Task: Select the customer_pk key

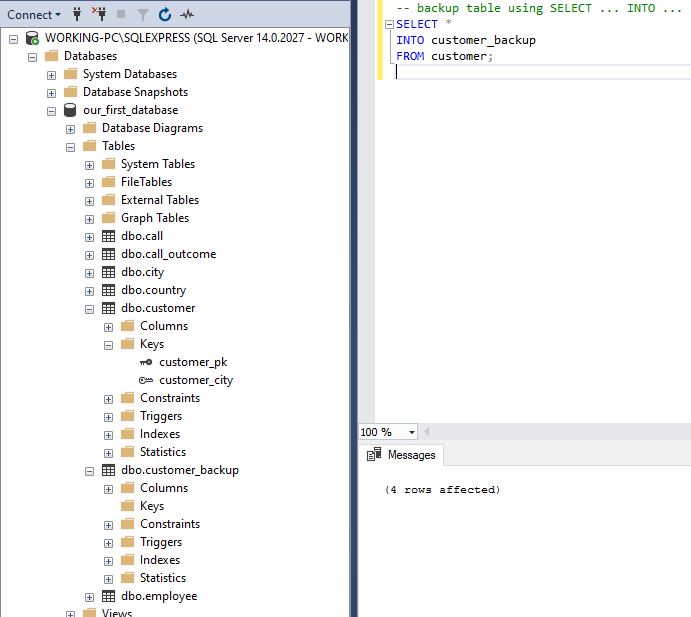Action: [193, 362]
